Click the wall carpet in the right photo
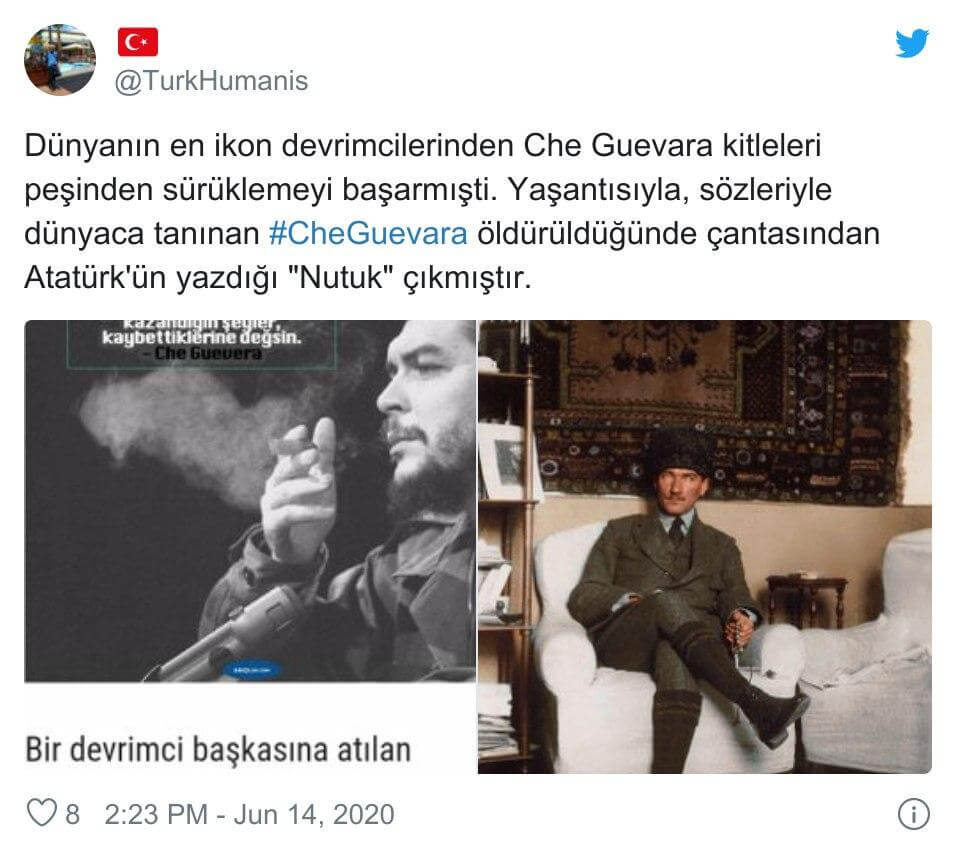956x854 pixels. [719, 408]
